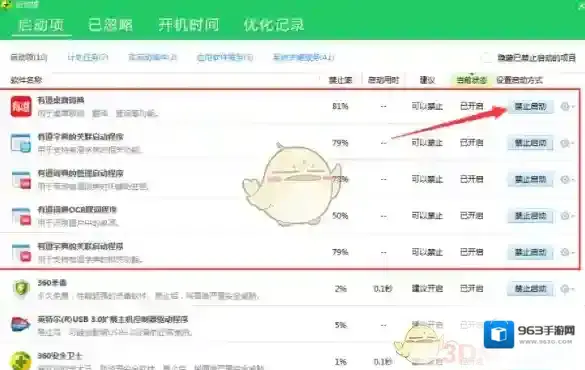The width and height of the screenshot is (585, 370).
Task: Toggle the 隐藏已禁止启动的项目 checkbox
Action: [486, 58]
